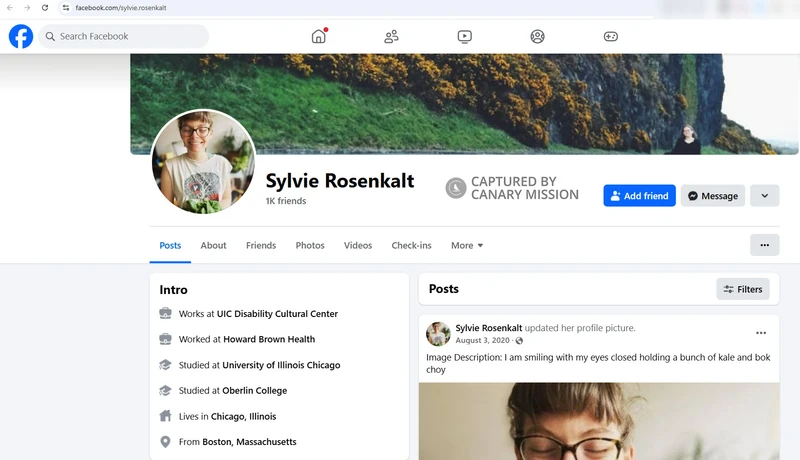Image resolution: width=800 pixels, height=460 pixels.
Task: Click the browser forward arrow
Action: point(27,8)
